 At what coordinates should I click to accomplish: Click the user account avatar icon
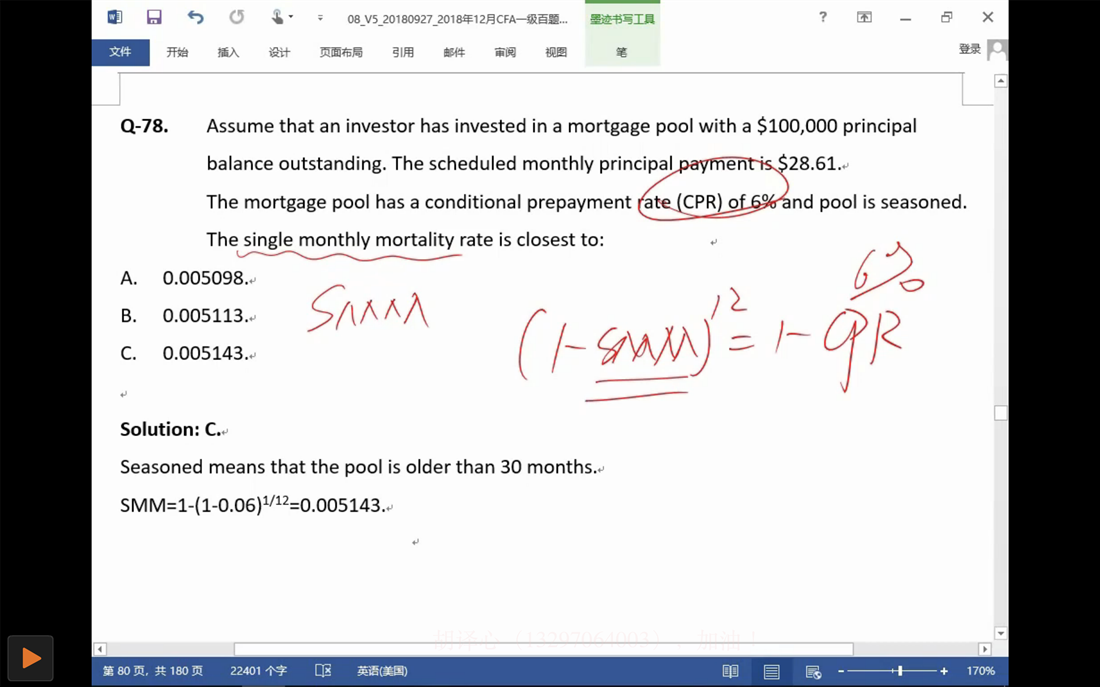(997, 50)
